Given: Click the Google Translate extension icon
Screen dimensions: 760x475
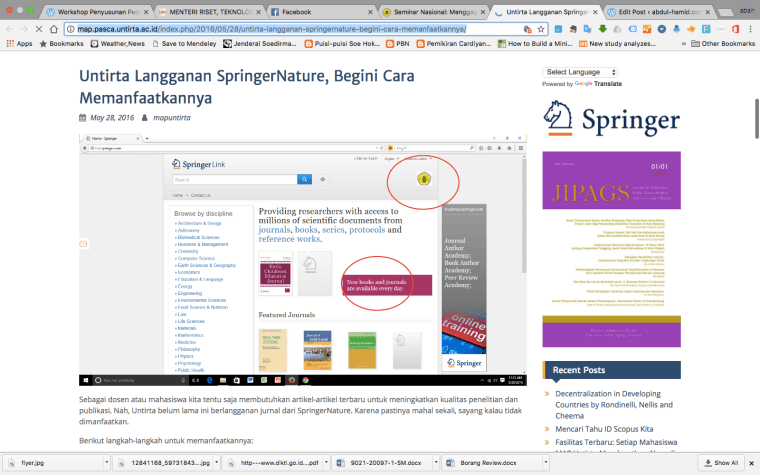Looking at the screenshot, I should pos(587,29).
